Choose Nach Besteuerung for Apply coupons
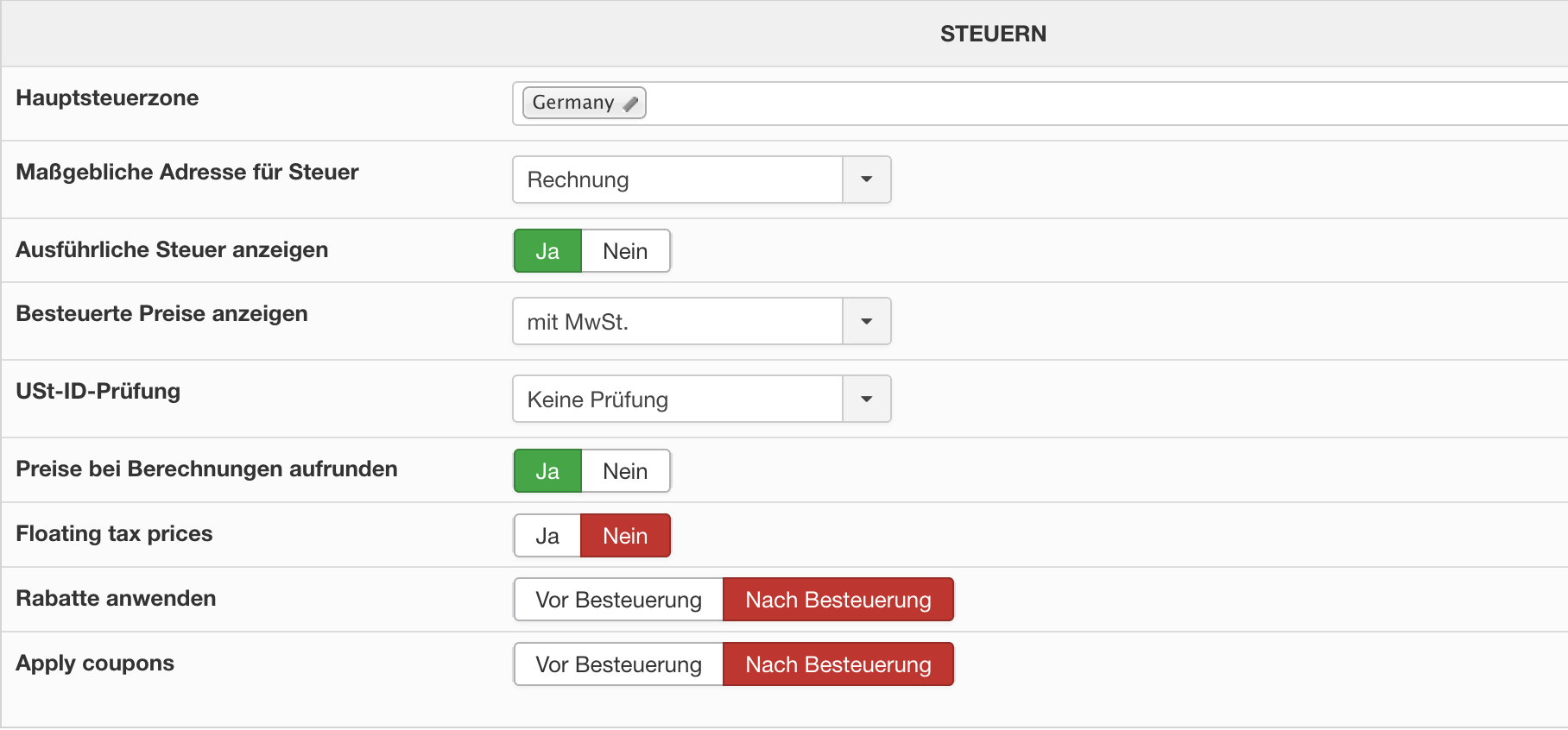 (x=838, y=664)
